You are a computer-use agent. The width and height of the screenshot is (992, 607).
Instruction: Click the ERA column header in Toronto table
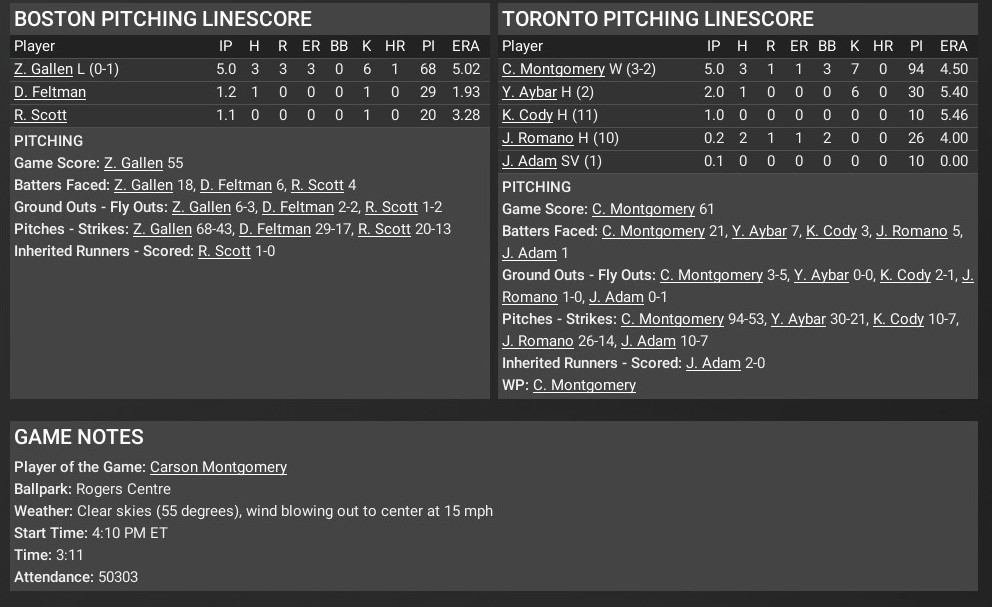(953, 46)
